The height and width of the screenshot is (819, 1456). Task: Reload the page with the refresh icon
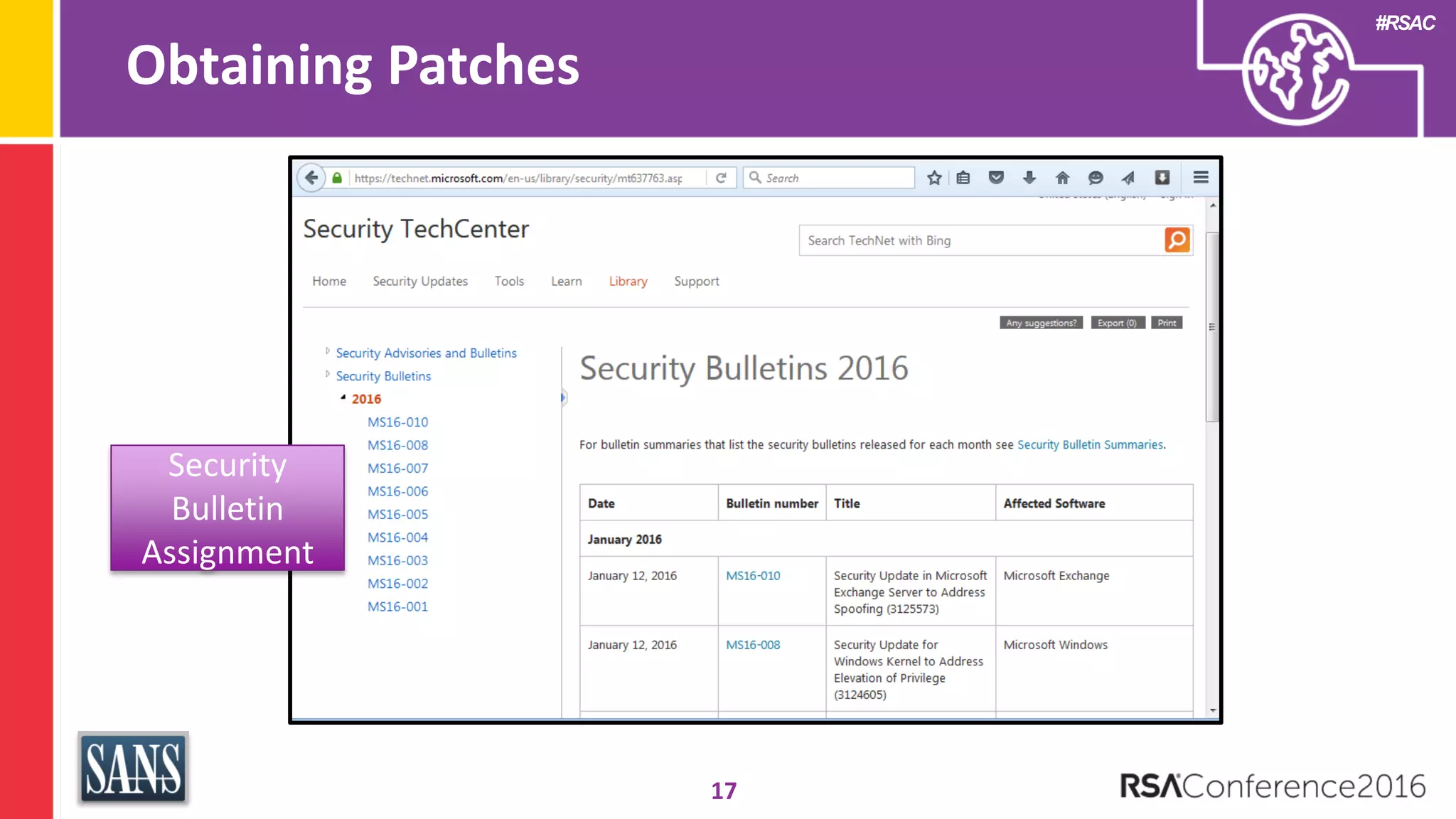[721, 178]
